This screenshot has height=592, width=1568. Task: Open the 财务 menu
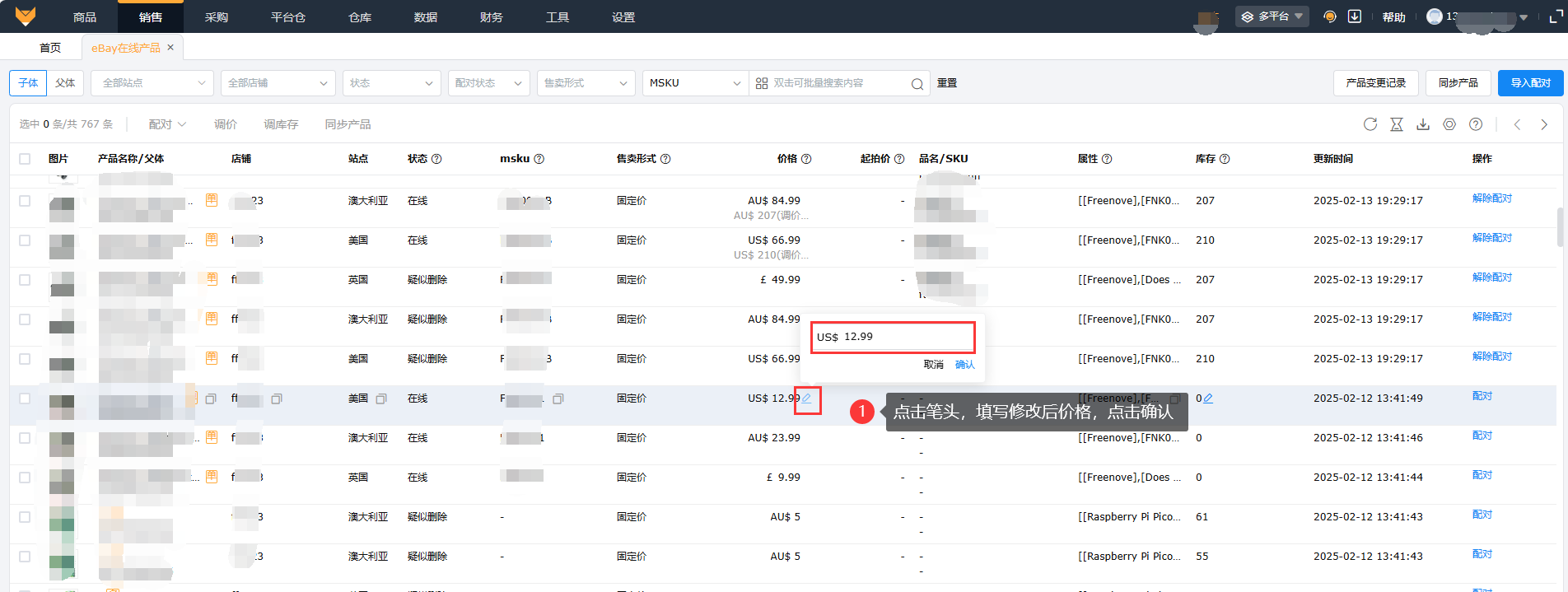[x=492, y=16]
